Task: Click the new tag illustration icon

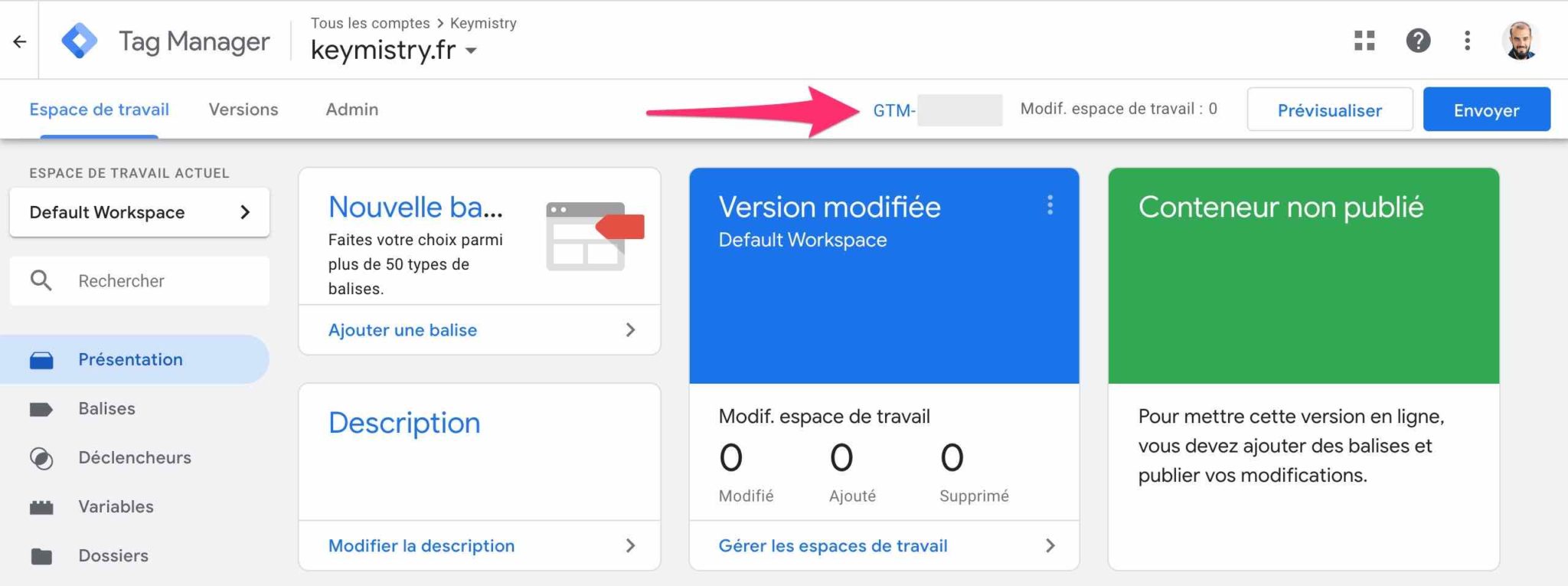Action: click(595, 236)
